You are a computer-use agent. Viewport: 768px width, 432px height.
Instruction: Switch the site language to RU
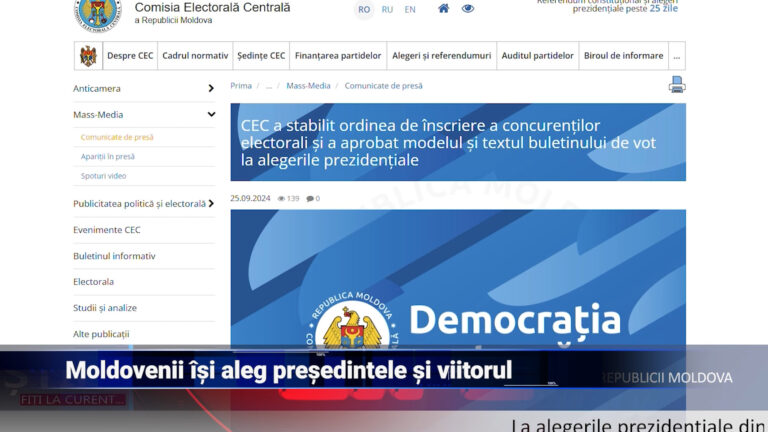tap(387, 10)
